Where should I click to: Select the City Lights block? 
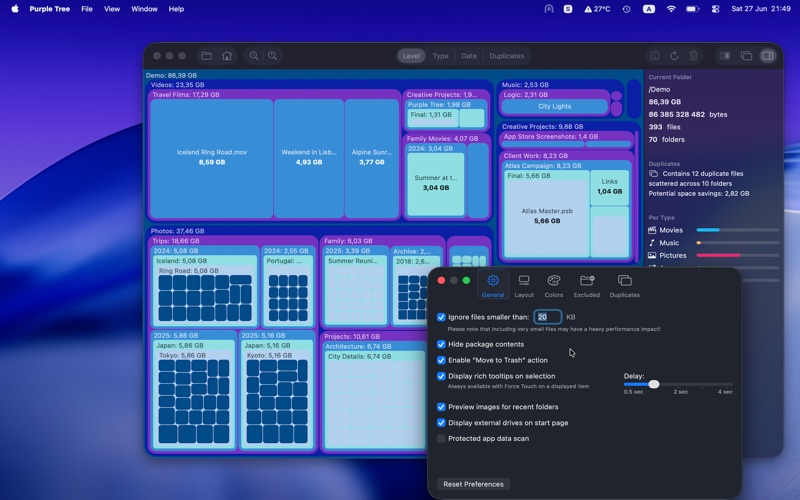tap(555, 107)
